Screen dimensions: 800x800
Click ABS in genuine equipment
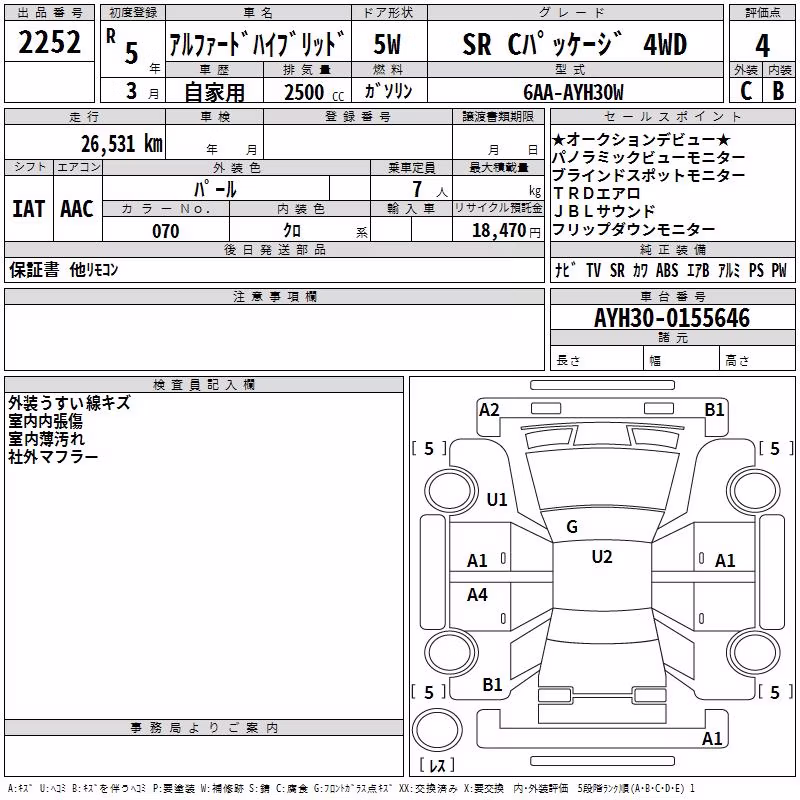click(667, 270)
